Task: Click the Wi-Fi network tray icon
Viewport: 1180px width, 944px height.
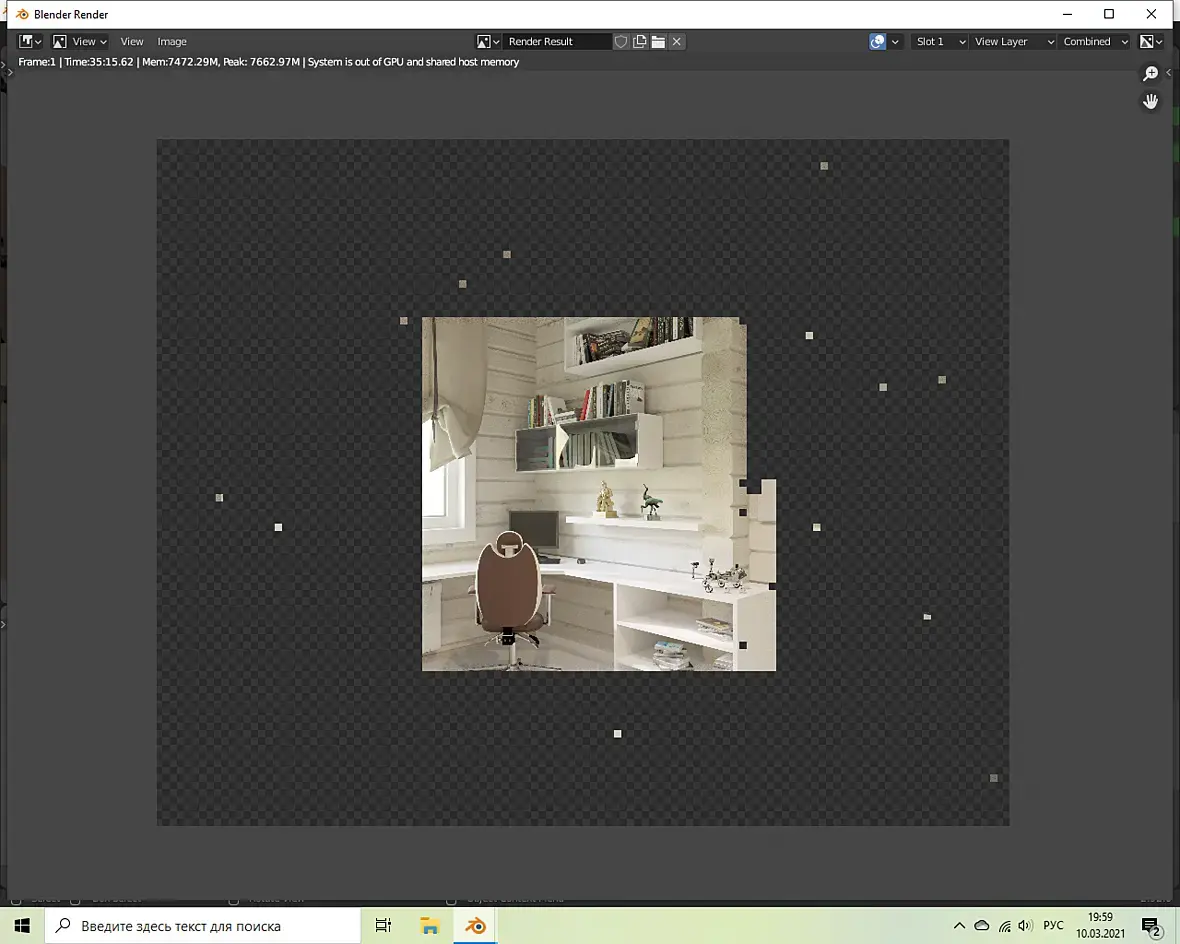Action: [1005, 925]
